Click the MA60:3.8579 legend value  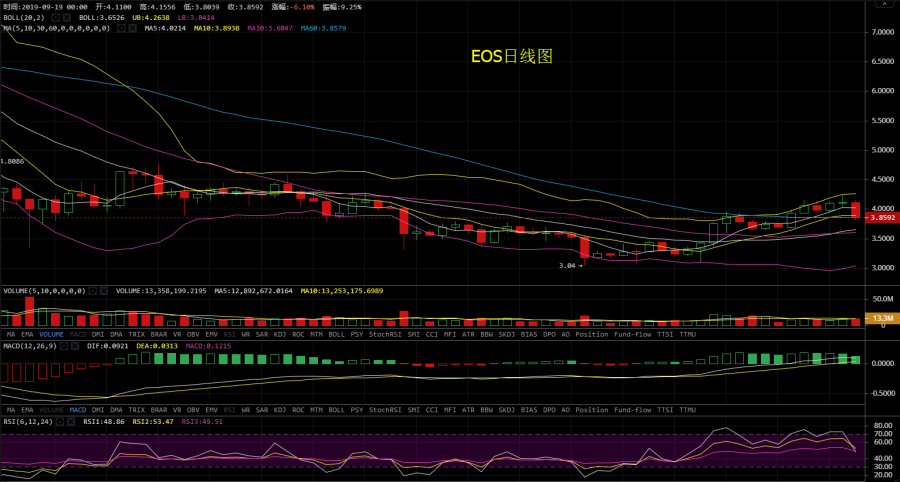(323, 28)
